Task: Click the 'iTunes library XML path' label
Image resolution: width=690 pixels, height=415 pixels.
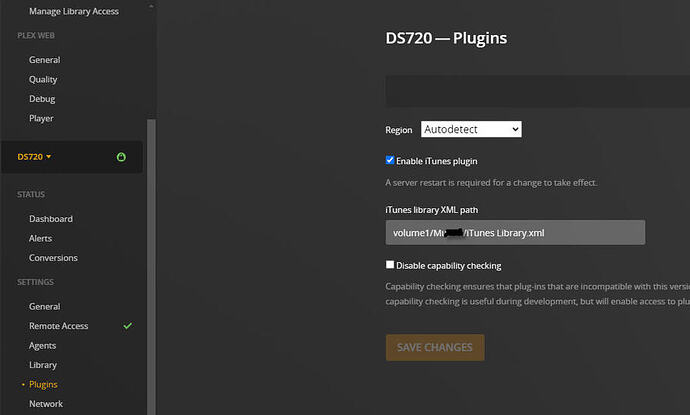Action: click(432, 210)
